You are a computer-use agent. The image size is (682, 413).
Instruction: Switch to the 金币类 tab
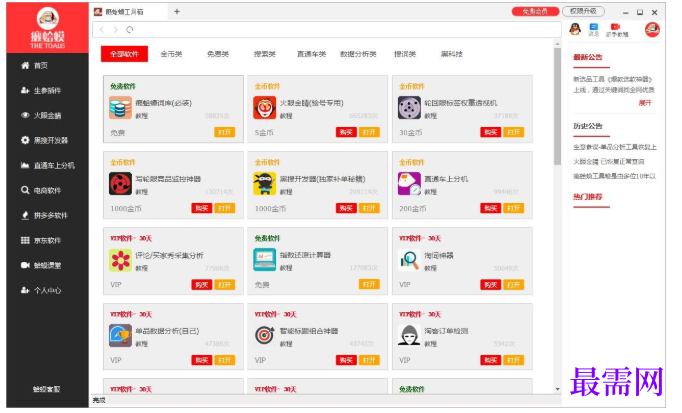pyautogui.click(x=171, y=54)
